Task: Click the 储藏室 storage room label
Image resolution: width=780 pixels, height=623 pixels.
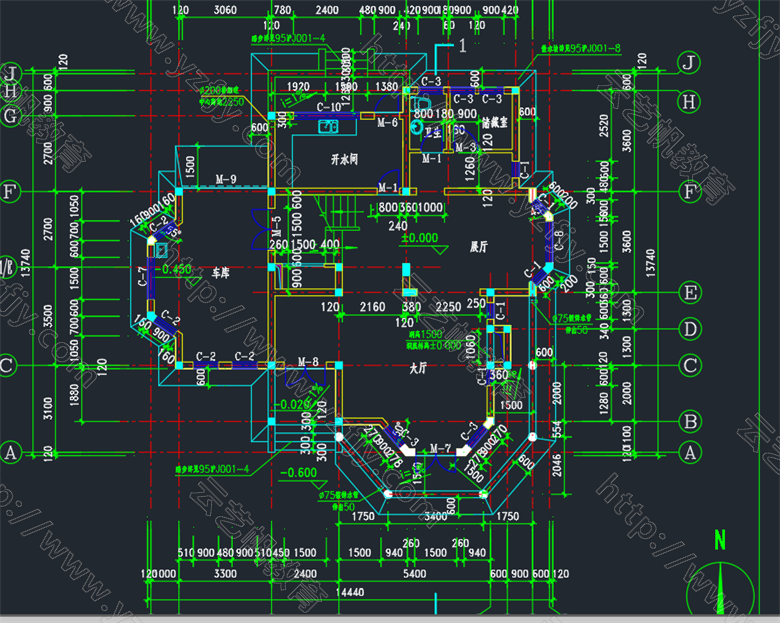Action: click(x=494, y=122)
